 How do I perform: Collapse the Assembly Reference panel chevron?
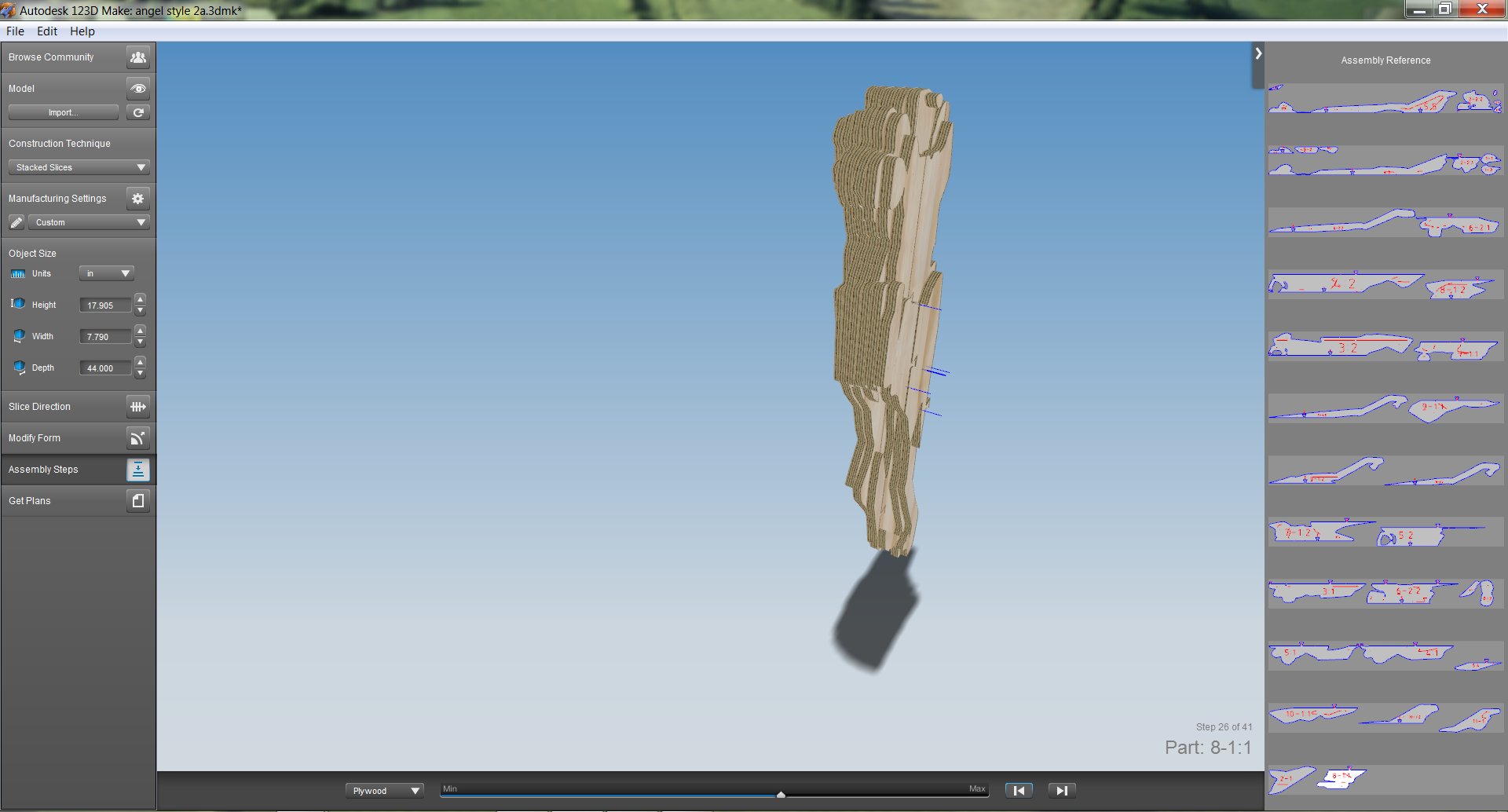click(x=1258, y=53)
